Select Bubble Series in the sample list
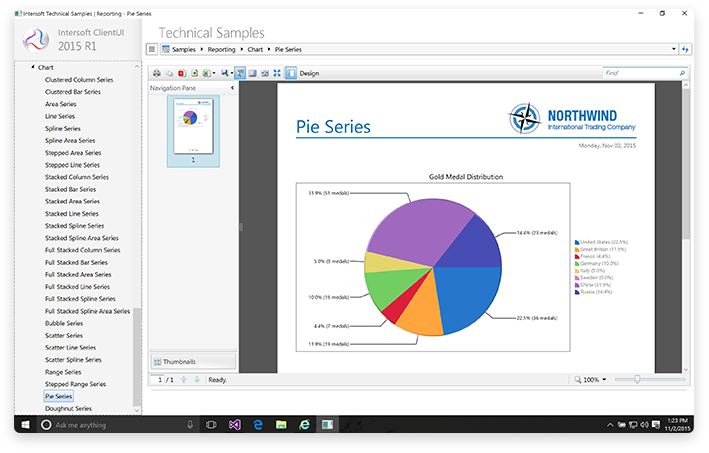The height and width of the screenshot is (453, 709). [x=64, y=323]
